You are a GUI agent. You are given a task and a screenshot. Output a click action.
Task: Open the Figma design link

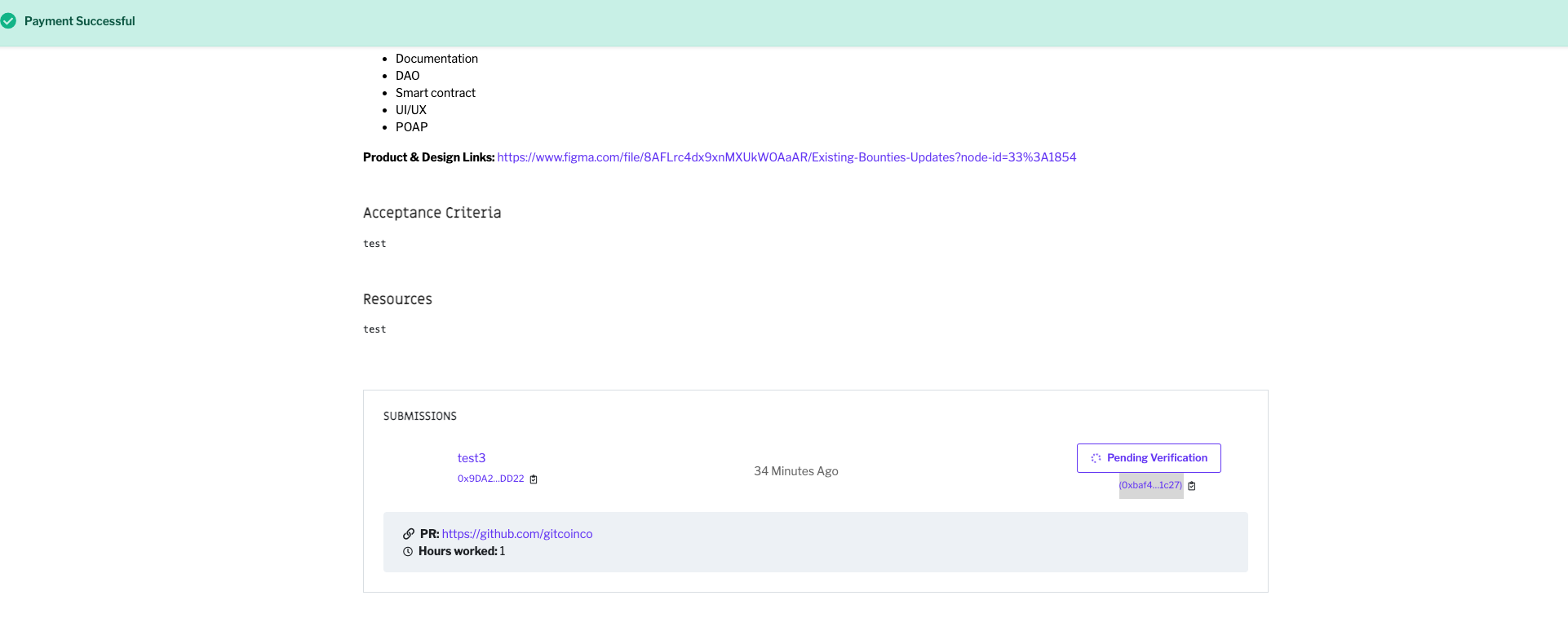pyautogui.click(x=786, y=157)
